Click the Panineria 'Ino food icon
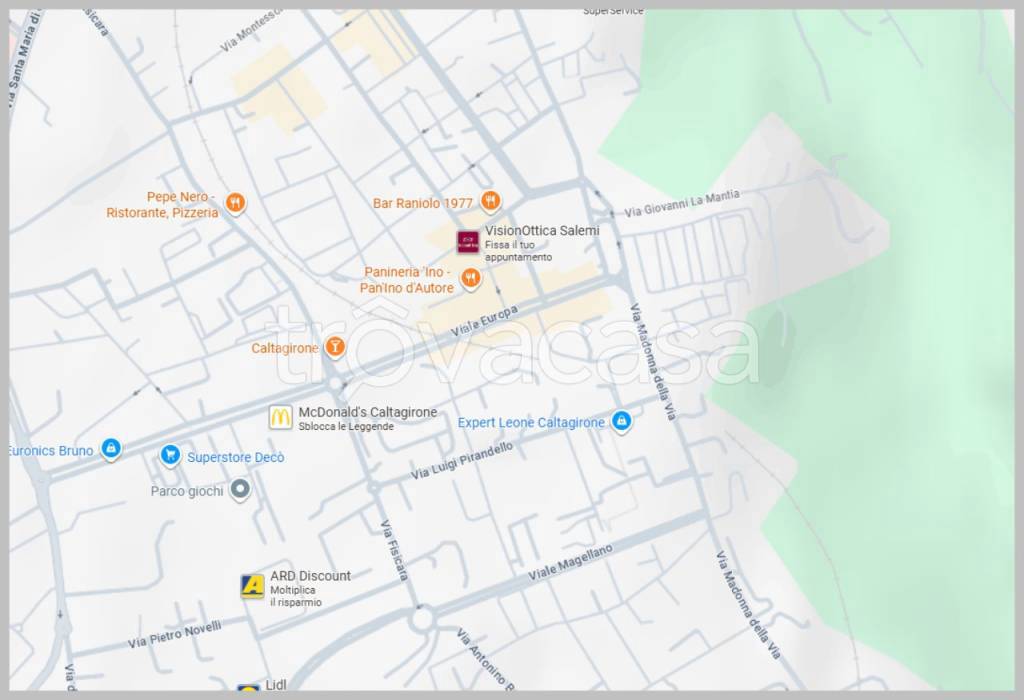 [470, 278]
